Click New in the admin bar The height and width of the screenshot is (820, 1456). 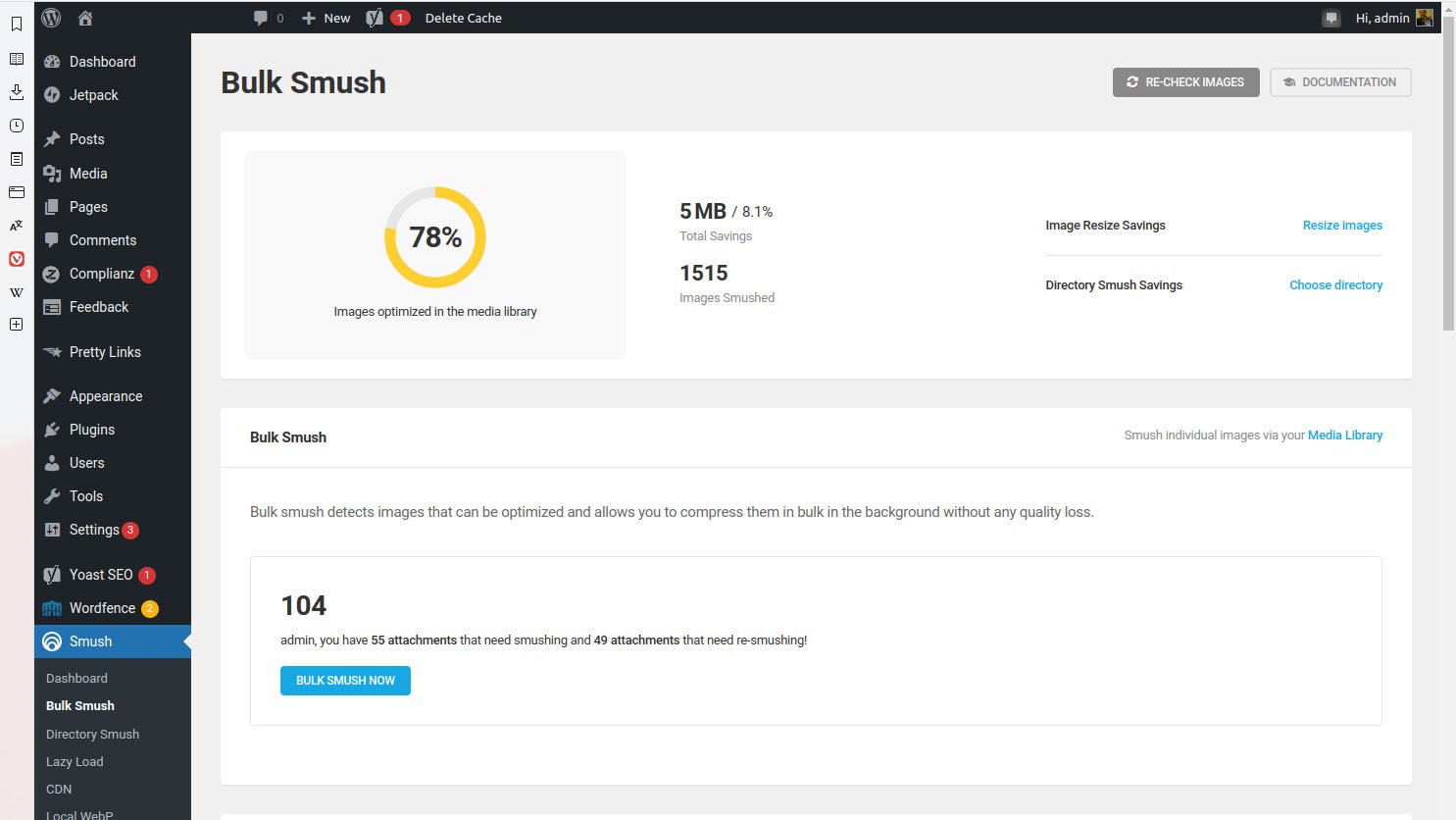[x=326, y=18]
